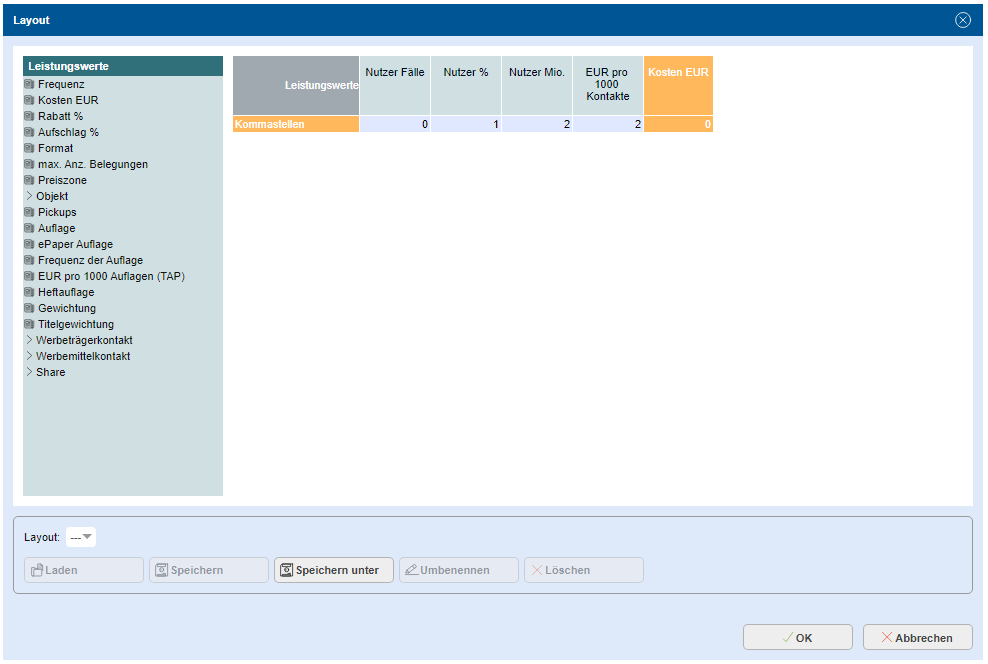Click the icon beside Rabatt %
Screen dimensions: 988x664
tap(29, 117)
